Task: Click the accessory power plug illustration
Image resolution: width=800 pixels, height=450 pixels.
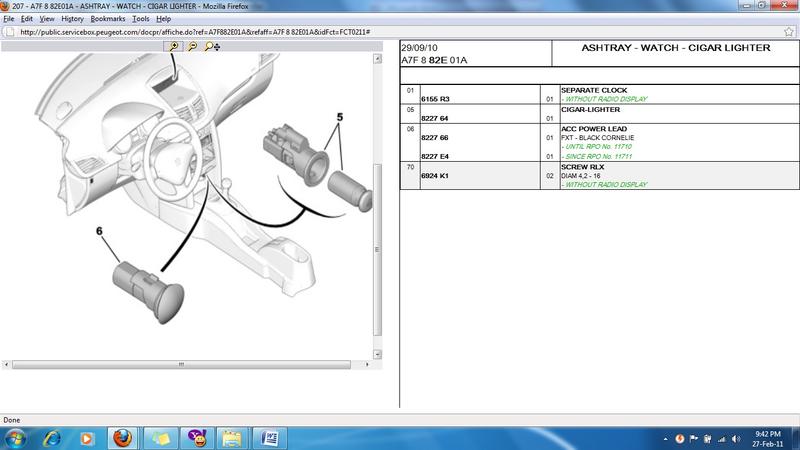Action: (148, 292)
